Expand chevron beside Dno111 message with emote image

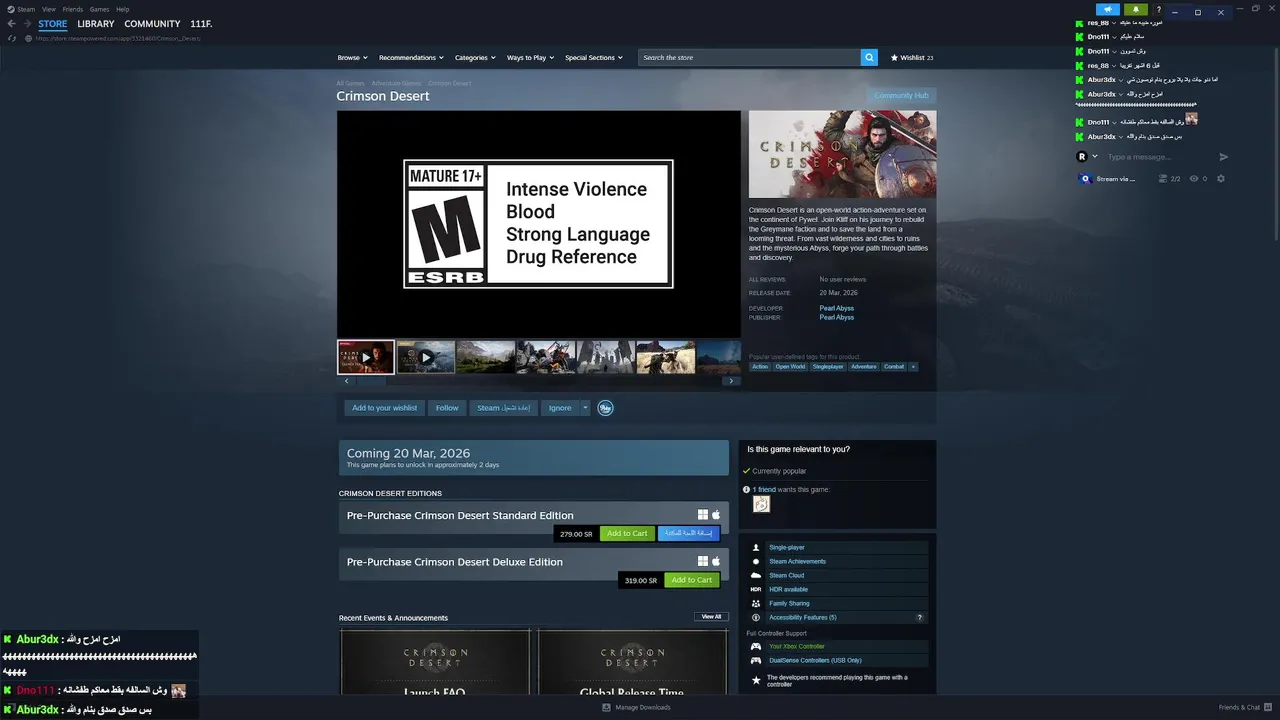1113,122
